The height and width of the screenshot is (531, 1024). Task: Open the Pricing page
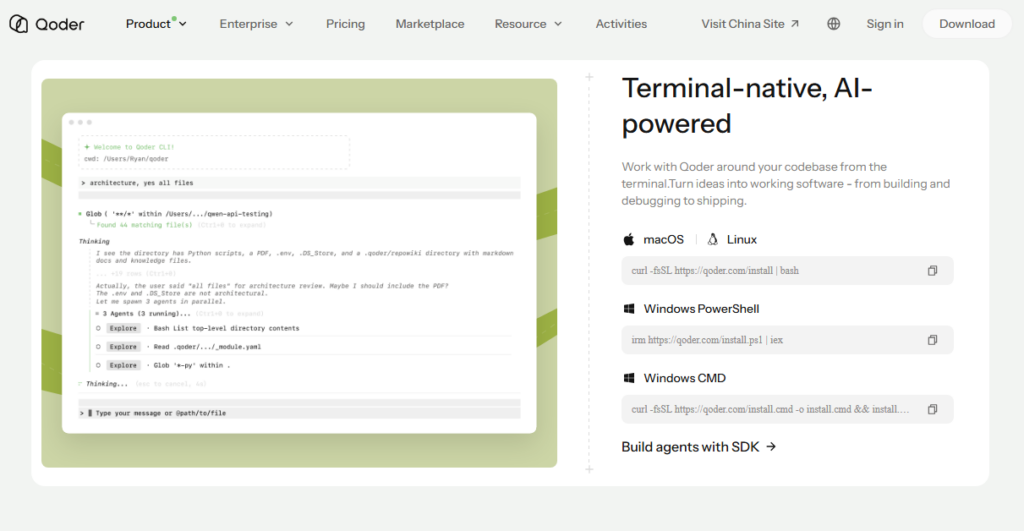click(x=345, y=24)
